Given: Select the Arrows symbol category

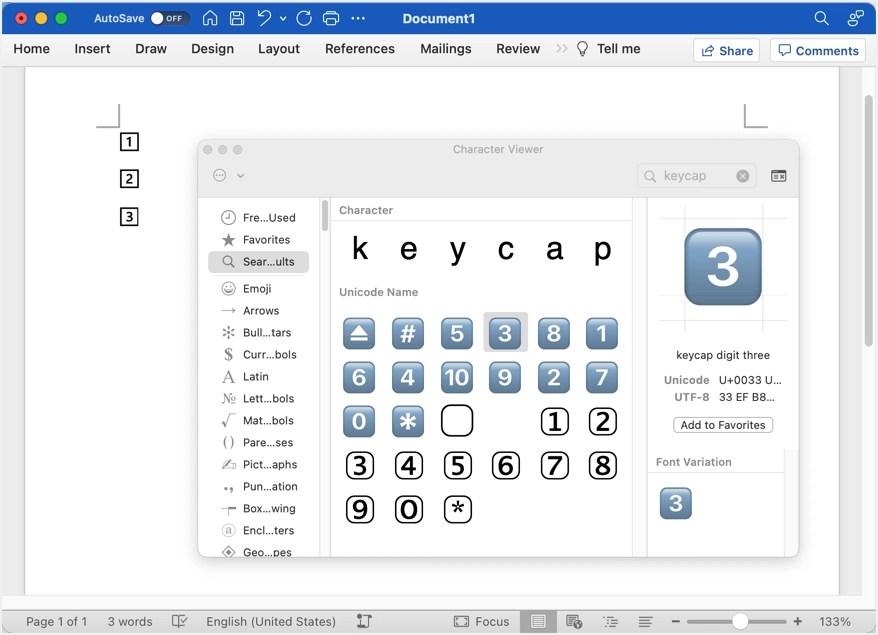Looking at the screenshot, I should (x=258, y=310).
